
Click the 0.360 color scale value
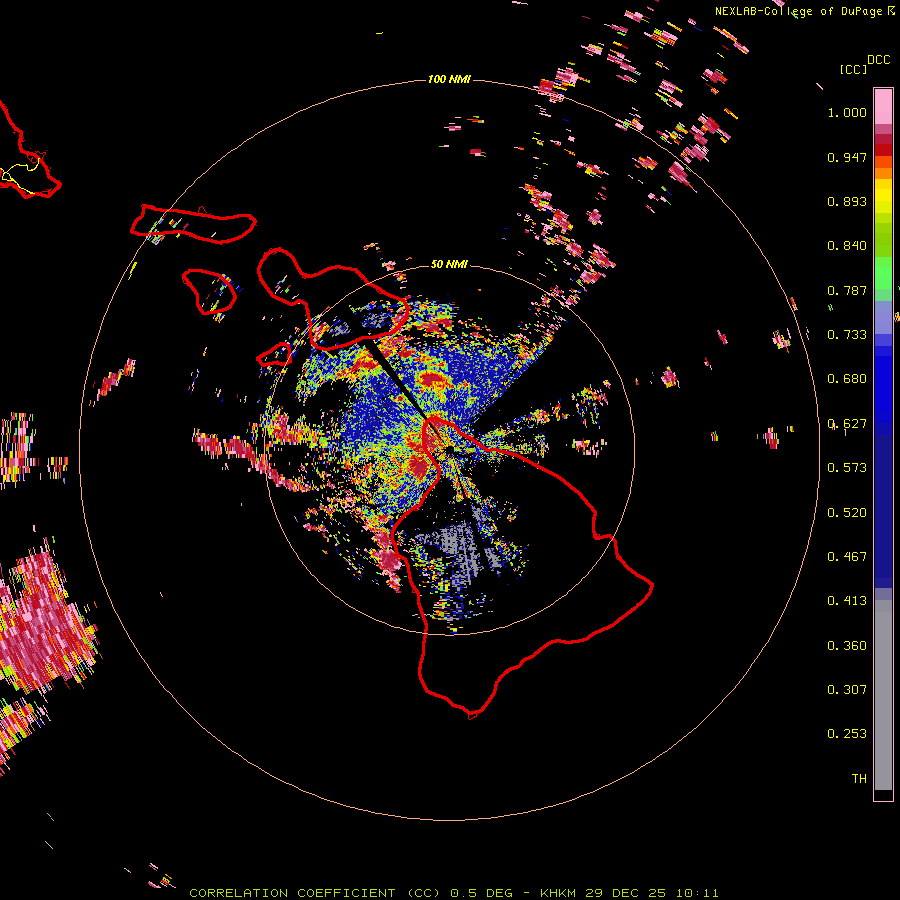tap(847, 646)
